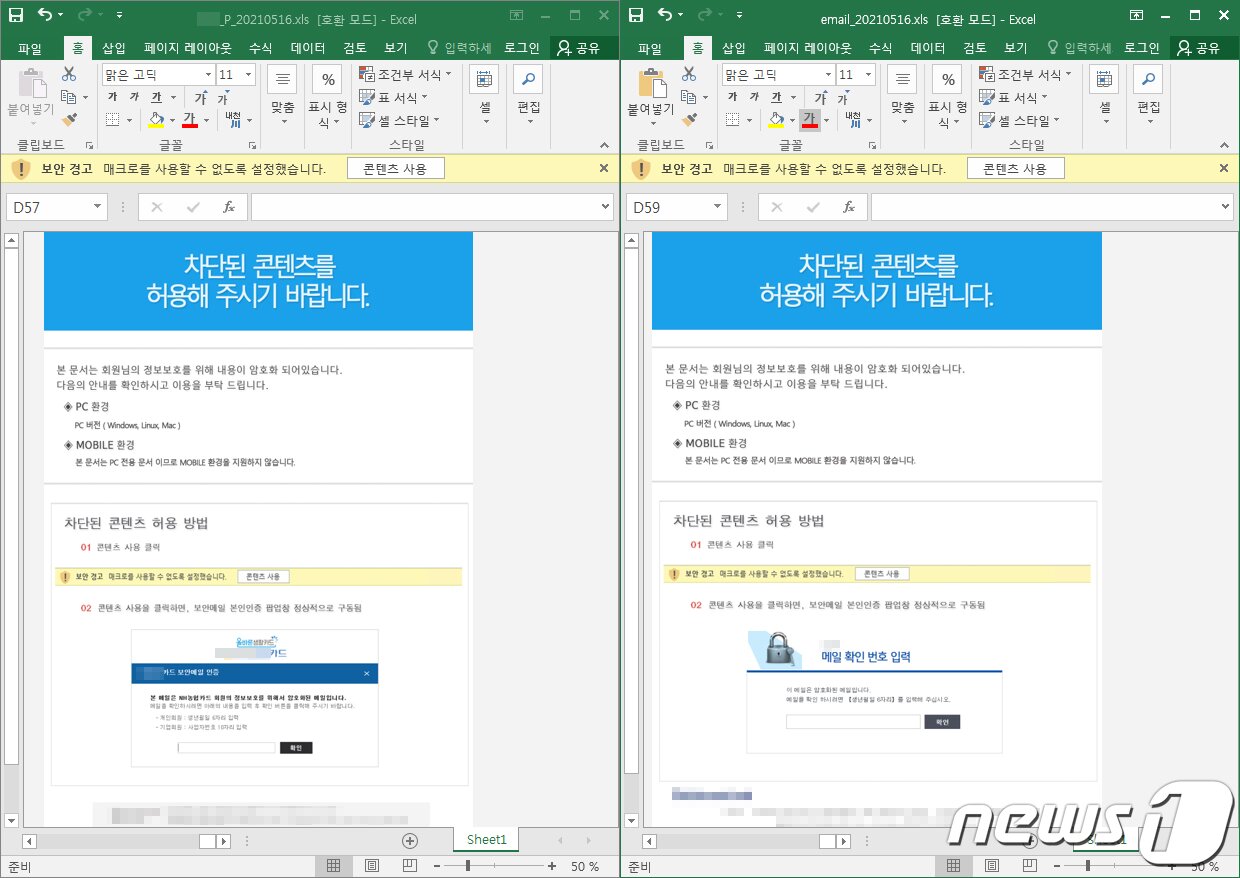Switch left window to Normal view icon
Screen dimensions: 1240x878
point(334,866)
